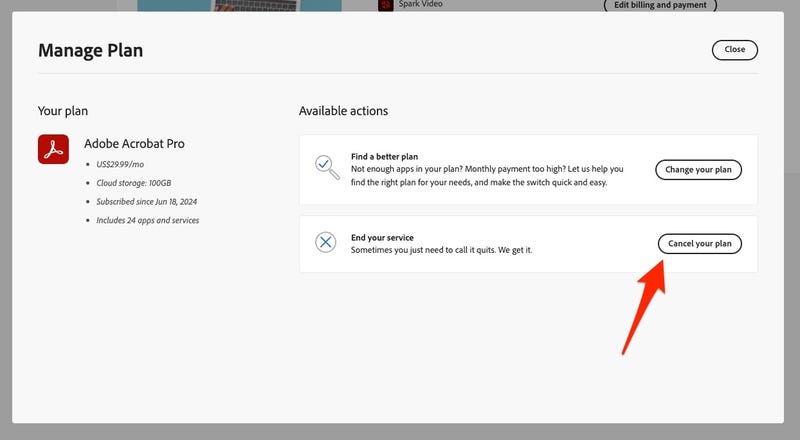Select the Adobe Acrobat Pro plan name
The height and width of the screenshot is (440, 800).
(134, 144)
